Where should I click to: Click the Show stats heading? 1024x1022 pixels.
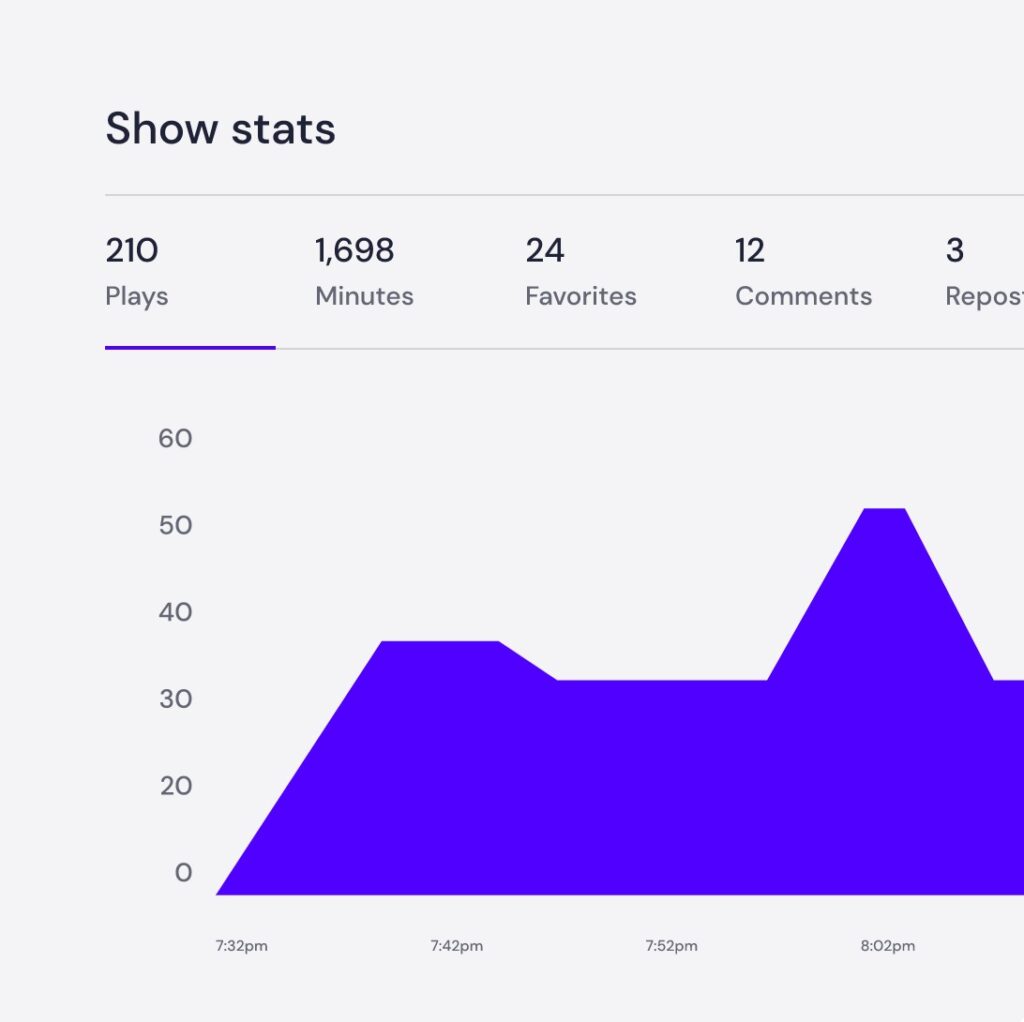coord(220,129)
